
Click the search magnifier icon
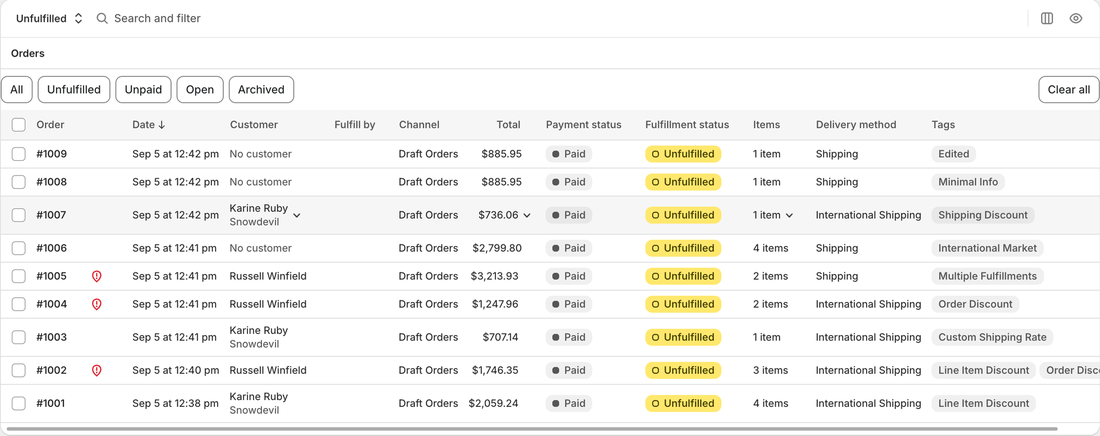102,18
